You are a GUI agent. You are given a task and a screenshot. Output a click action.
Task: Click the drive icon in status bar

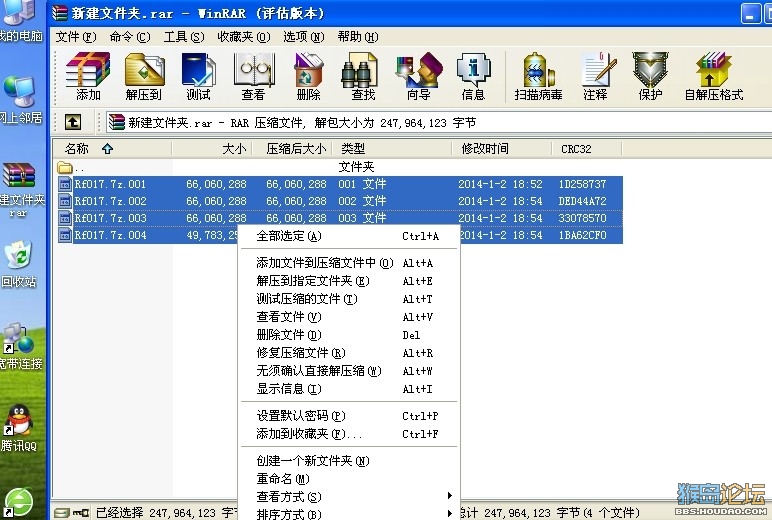pos(62,513)
